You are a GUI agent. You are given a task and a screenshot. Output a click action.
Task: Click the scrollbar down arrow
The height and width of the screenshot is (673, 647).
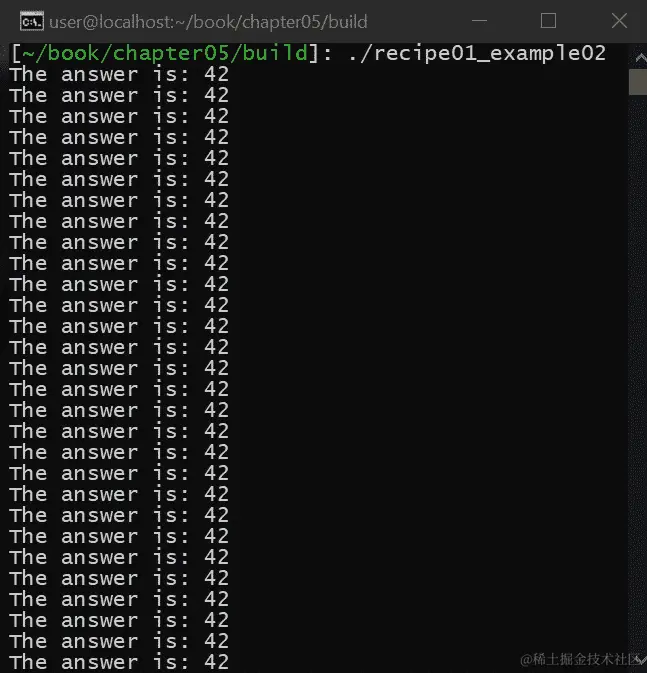[x=641, y=662]
